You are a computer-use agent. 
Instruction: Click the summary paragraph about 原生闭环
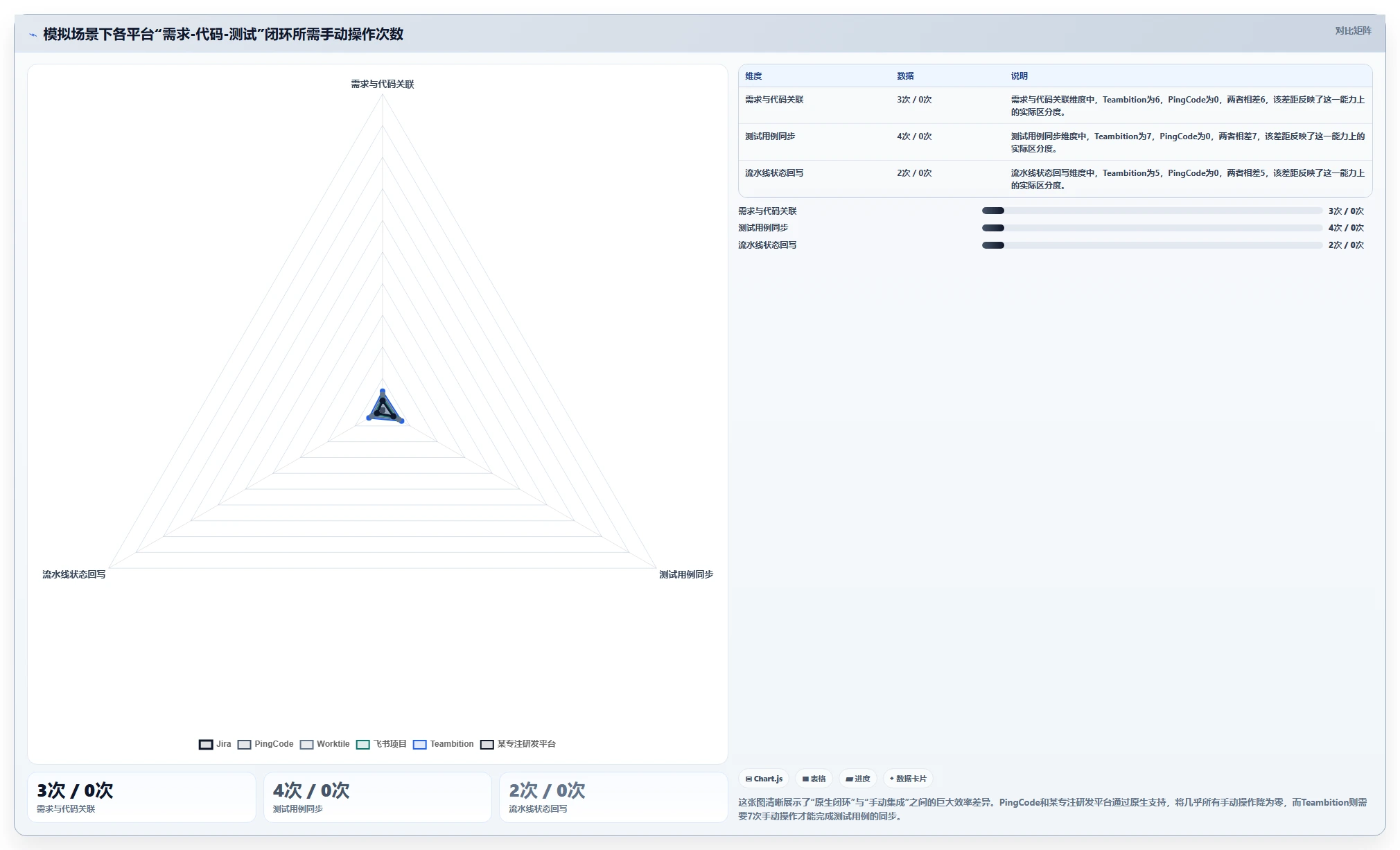click(1053, 809)
